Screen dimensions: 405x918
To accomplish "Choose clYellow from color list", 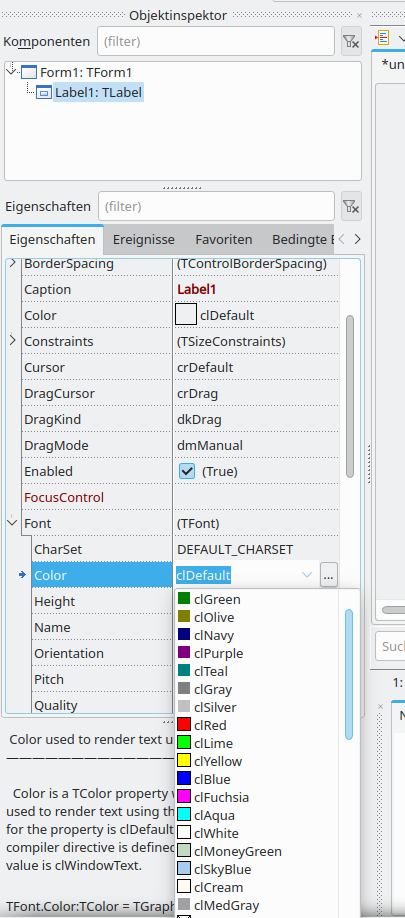I will (256, 761).
